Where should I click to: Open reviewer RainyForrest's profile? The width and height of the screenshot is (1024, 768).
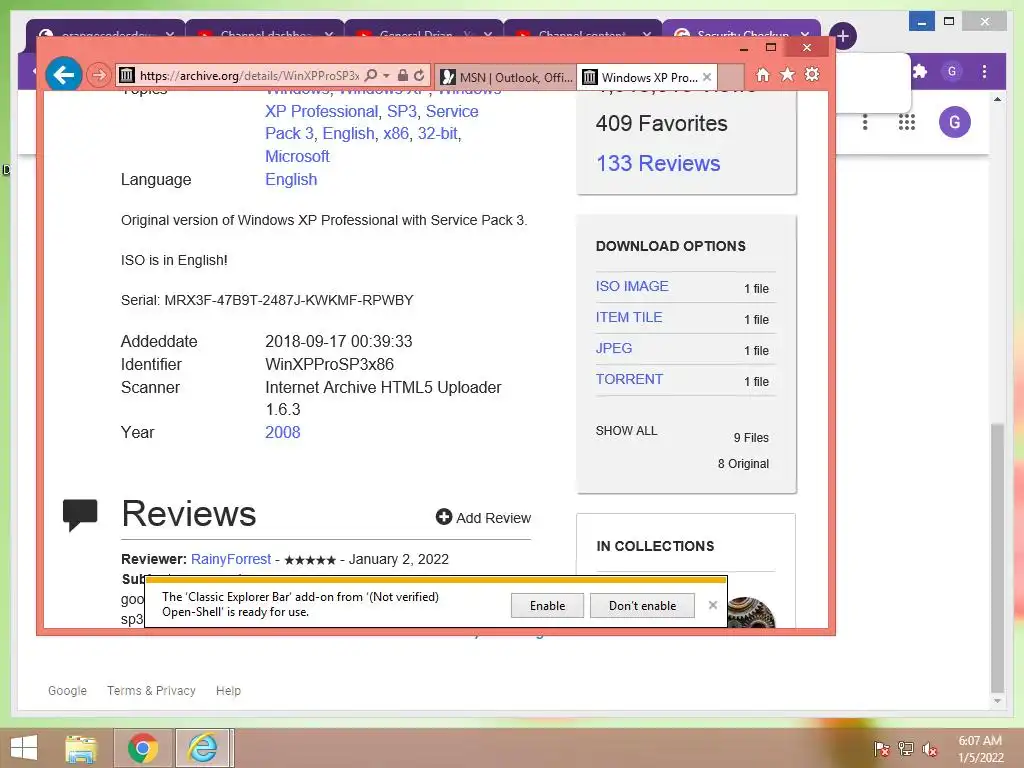(x=231, y=559)
